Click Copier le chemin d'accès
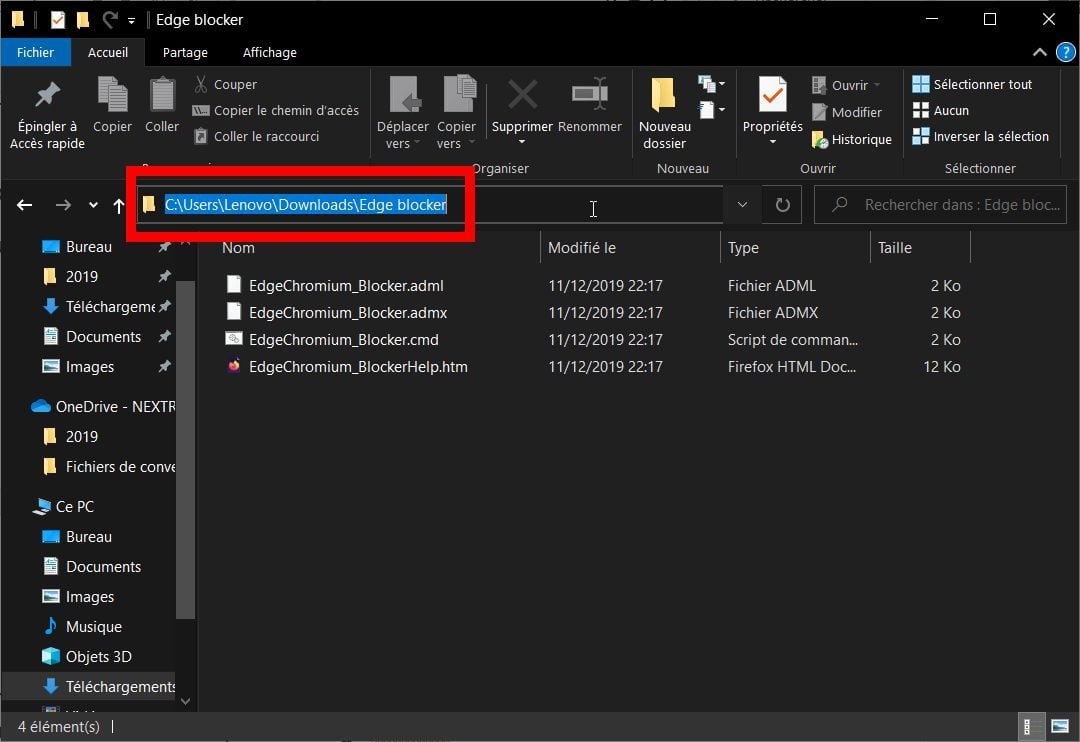 (276, 110)
